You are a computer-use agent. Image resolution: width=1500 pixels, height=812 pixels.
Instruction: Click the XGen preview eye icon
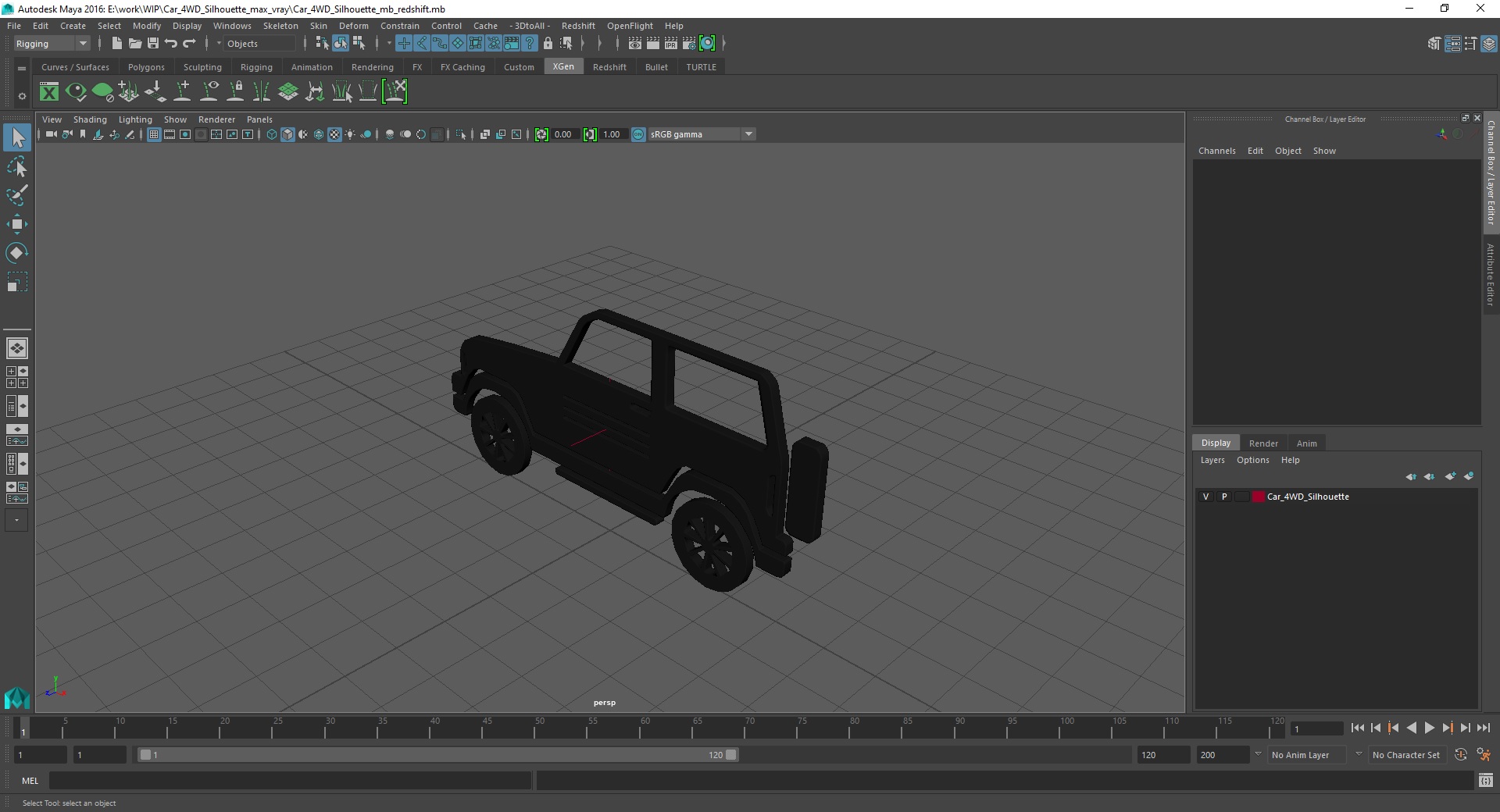coord(76,92)
